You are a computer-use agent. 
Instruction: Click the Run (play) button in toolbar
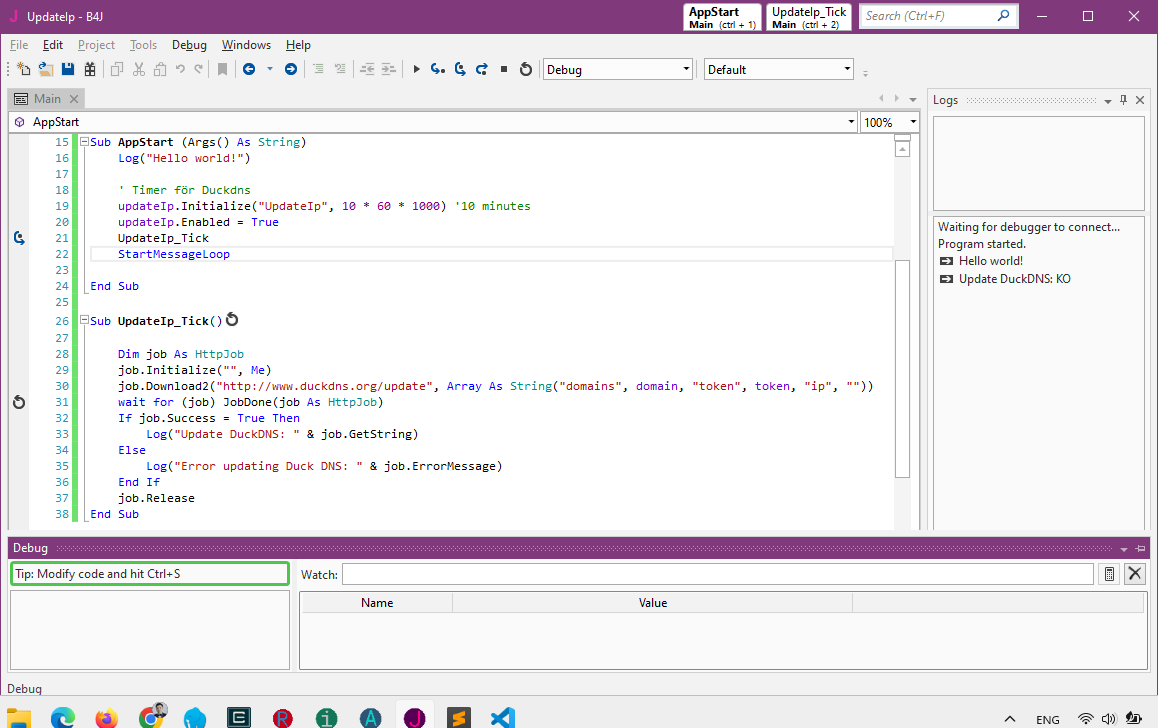[416, 69]
